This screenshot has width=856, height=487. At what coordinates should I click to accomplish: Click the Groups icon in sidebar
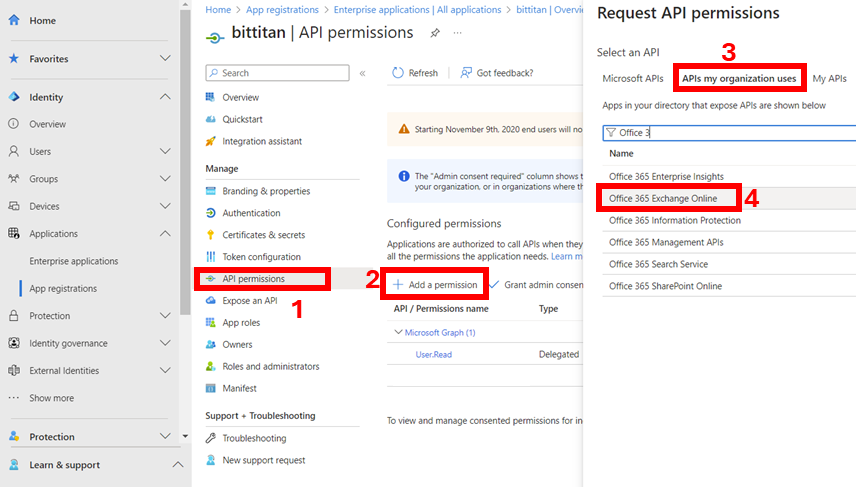click(14, 179)
